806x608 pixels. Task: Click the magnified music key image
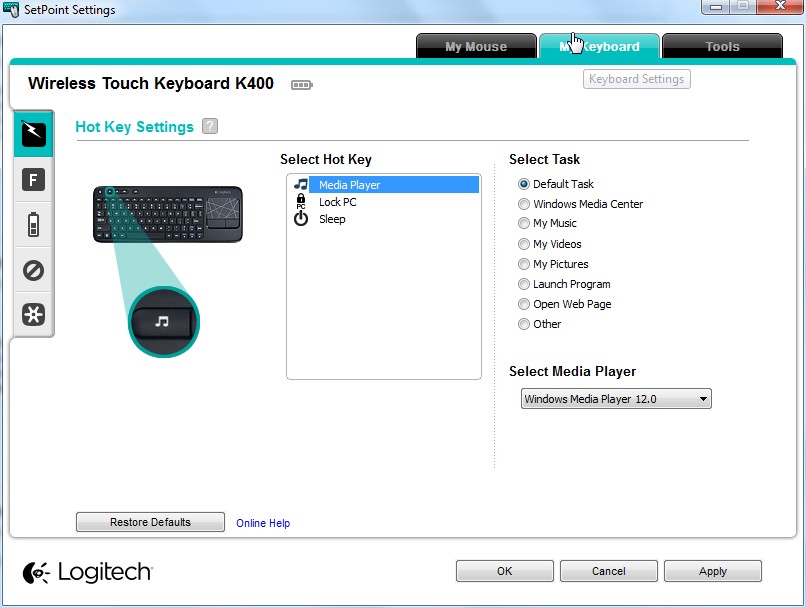(x=163, y=322)
